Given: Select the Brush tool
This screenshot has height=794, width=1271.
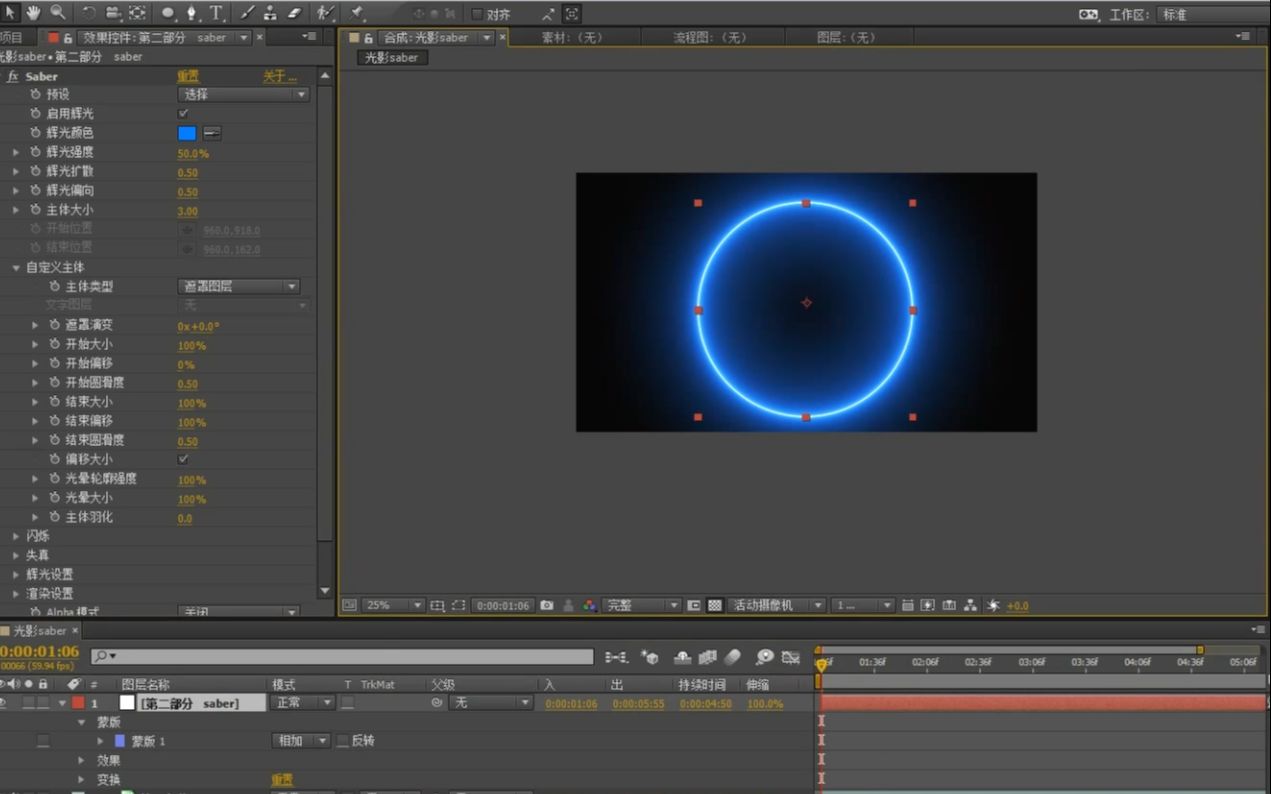Looking at the screenshot, I should tap(247, 13).
